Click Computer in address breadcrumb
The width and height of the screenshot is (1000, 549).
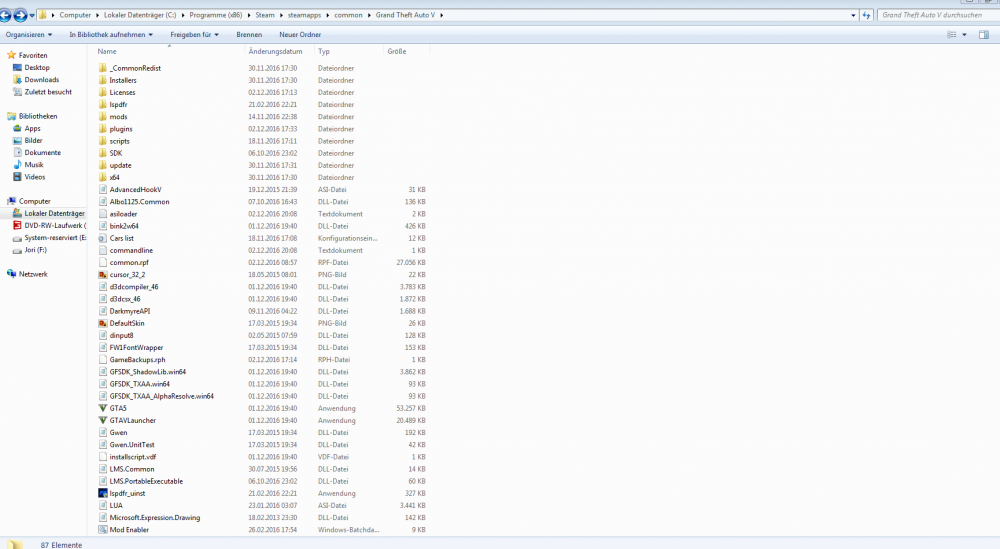[75, 15]
